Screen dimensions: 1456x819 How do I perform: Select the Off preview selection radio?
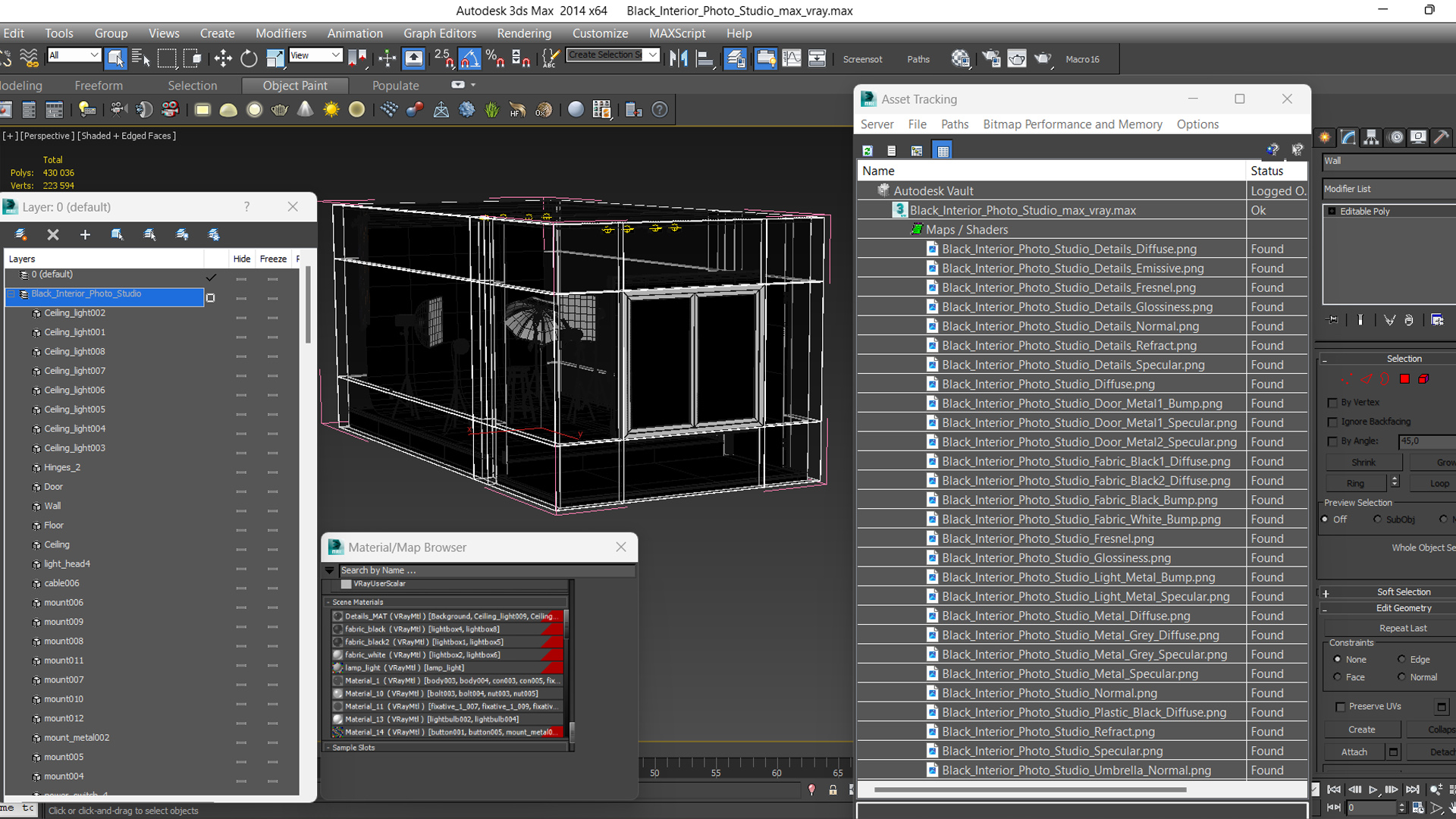point(1325,519)
